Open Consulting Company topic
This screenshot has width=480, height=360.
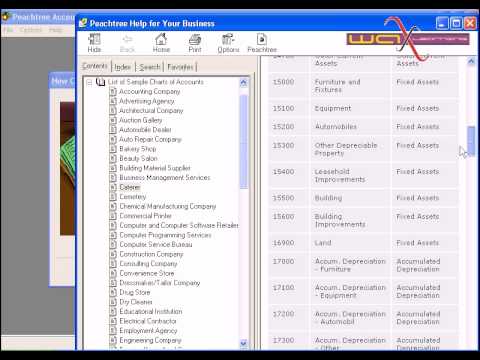148,264
